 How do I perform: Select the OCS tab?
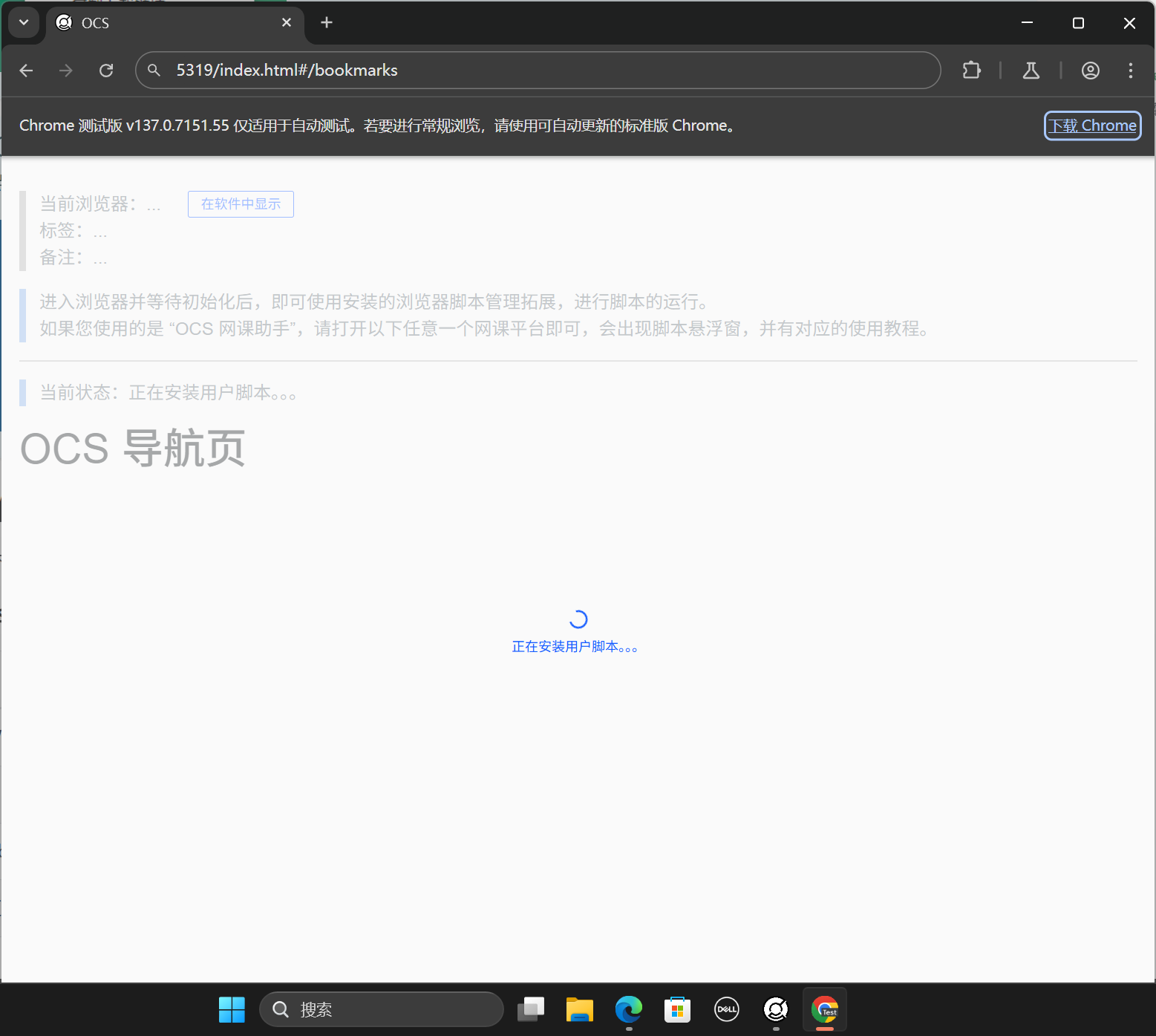(x=174, y=23)
